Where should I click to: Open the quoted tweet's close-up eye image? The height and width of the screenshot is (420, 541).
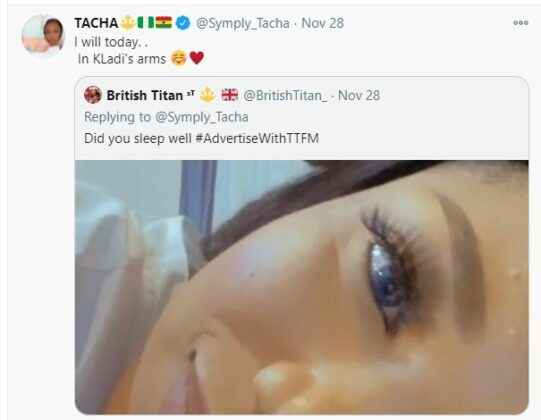(302, 287)
